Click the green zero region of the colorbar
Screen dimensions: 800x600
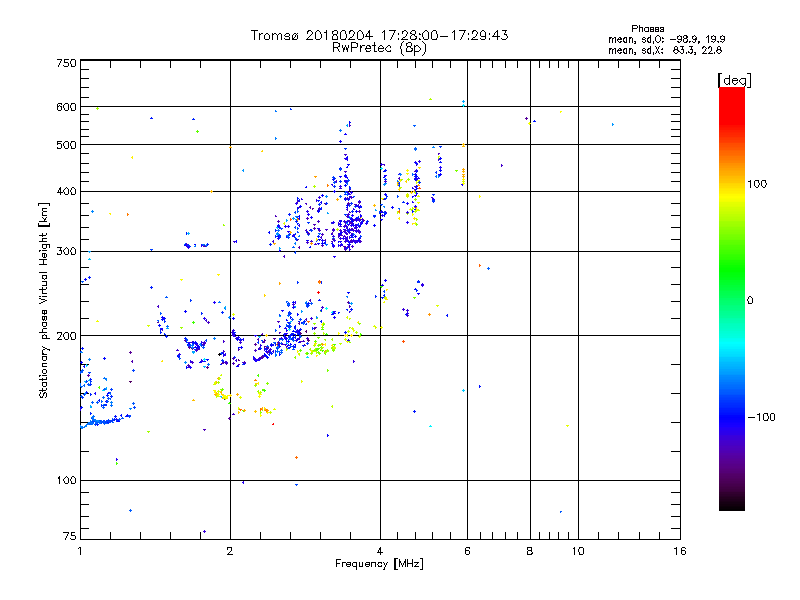coord(732,299)
